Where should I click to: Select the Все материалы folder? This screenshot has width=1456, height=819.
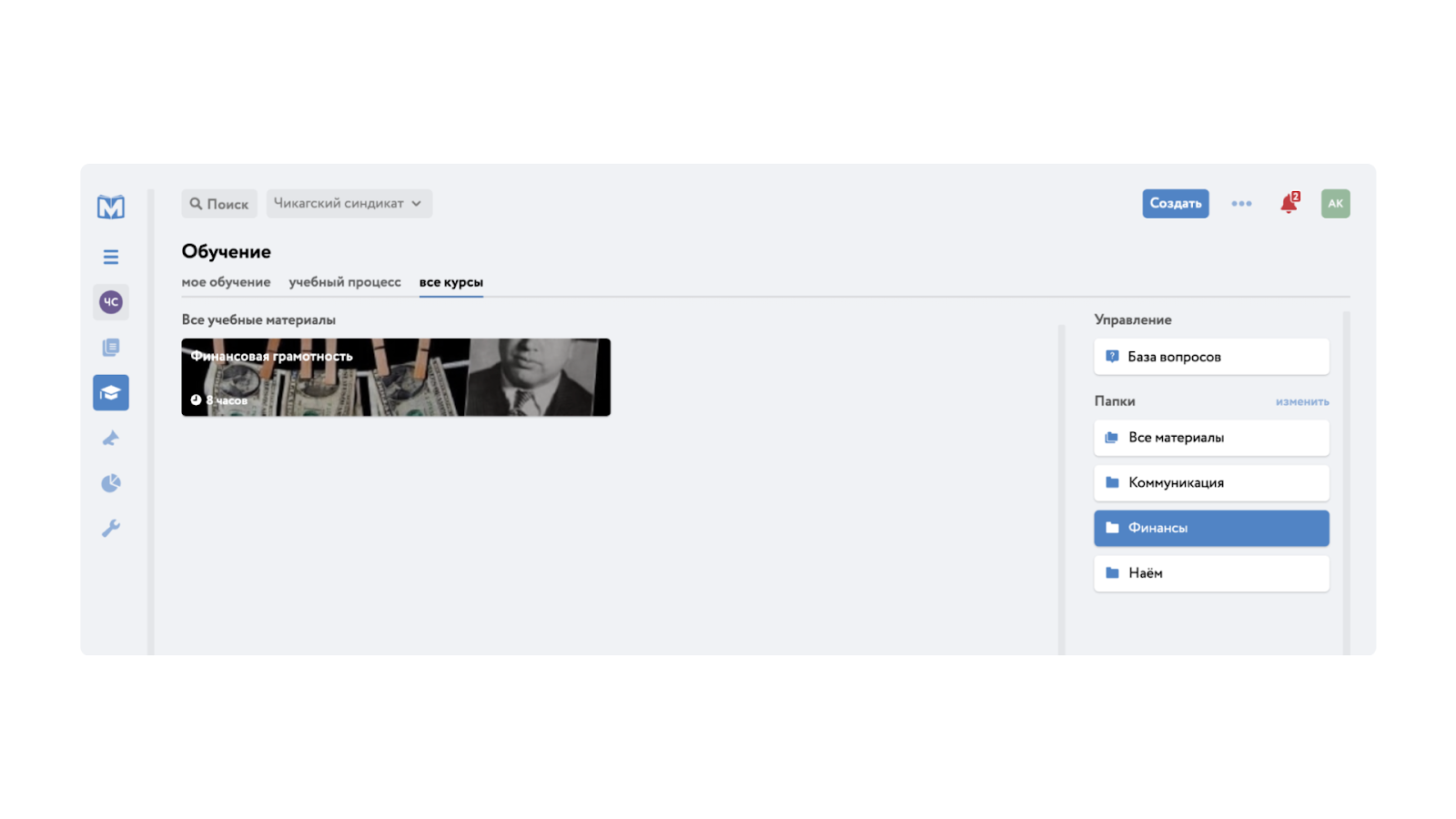click(1211, 438)
